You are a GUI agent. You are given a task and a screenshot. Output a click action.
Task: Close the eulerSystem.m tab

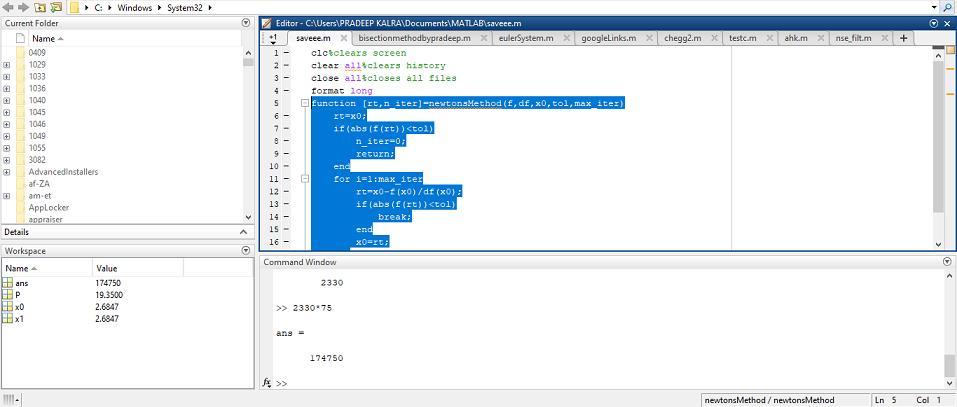(x=566, y=38)
